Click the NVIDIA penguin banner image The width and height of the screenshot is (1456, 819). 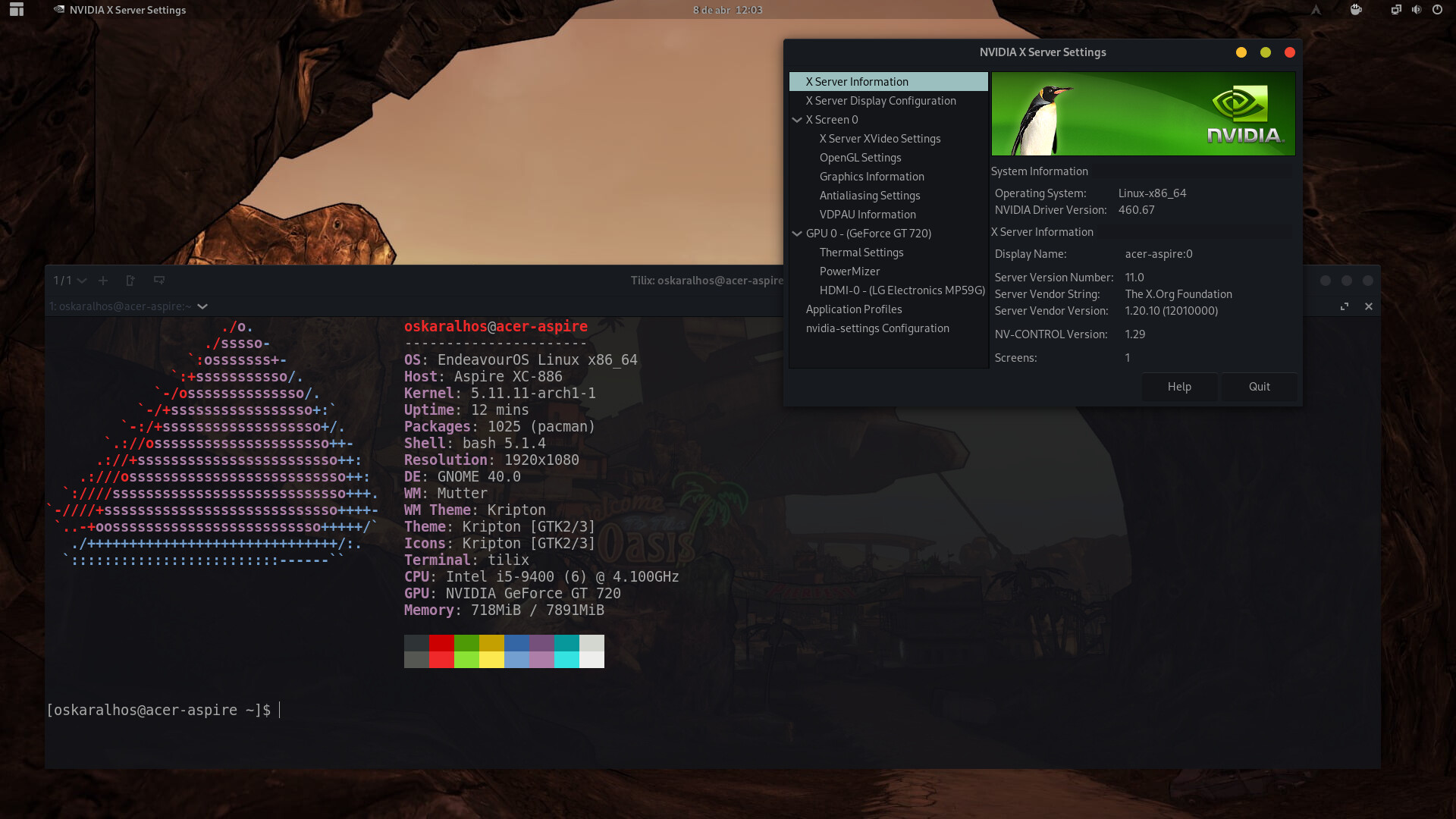pos(1143,114)
